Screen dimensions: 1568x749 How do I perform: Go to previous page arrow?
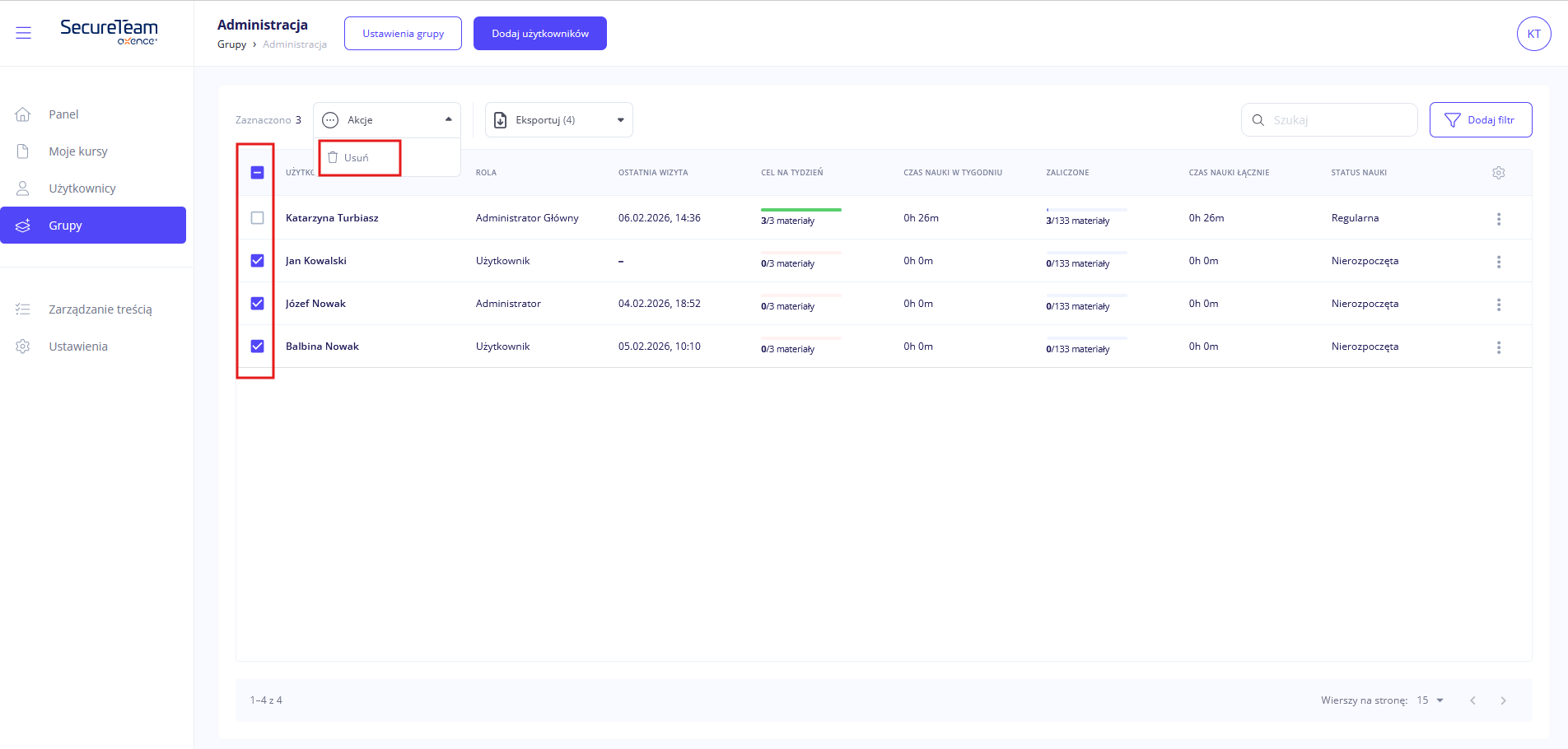pos(1472,700)
